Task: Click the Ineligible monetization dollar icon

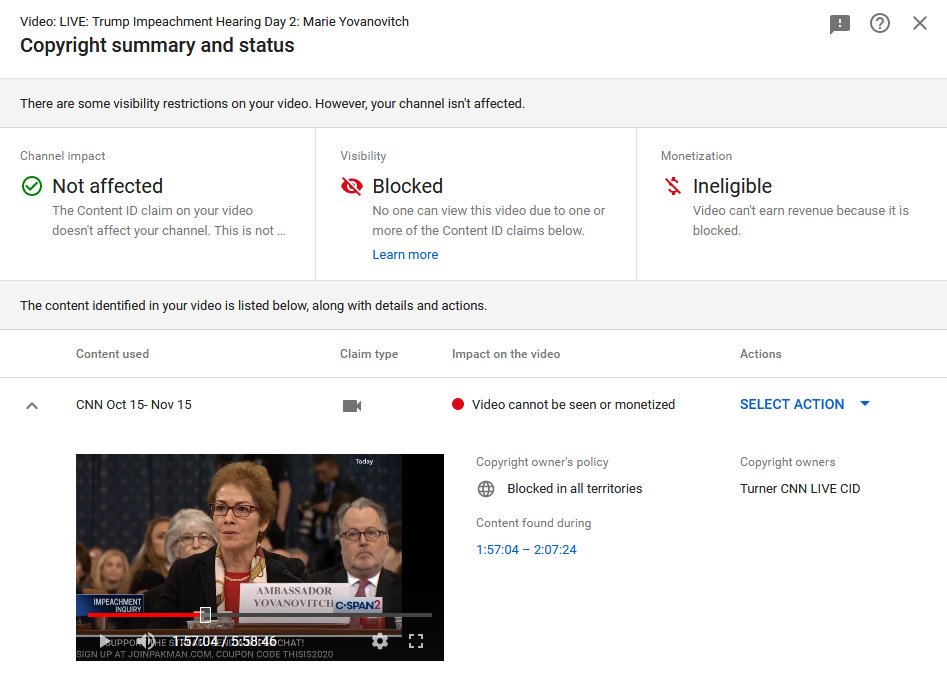Action: pyautogui.click(x=673, y=186)
